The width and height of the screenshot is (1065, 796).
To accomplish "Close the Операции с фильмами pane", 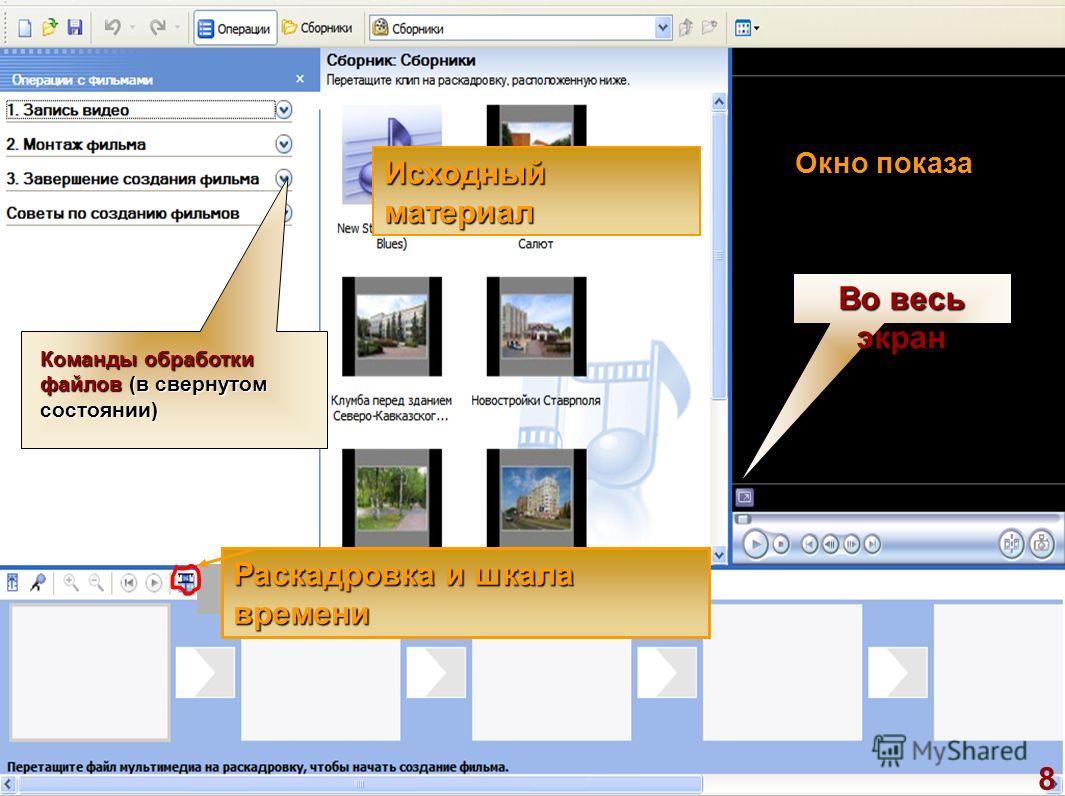I will (x=300, y=79).
